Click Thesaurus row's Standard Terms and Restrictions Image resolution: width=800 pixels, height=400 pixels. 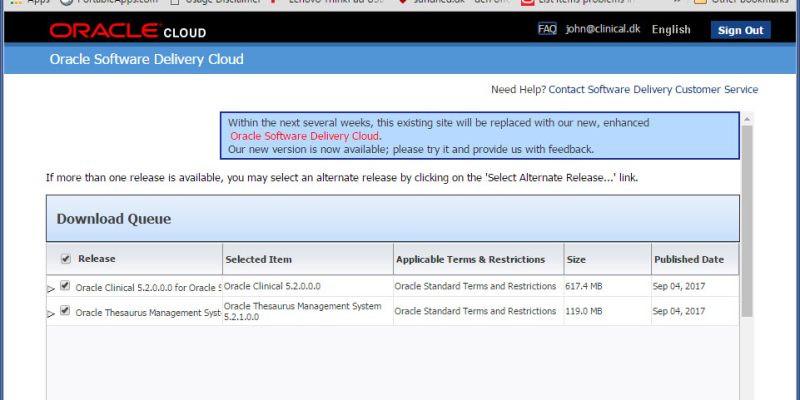pyautogui.click(x=475, y=311)
